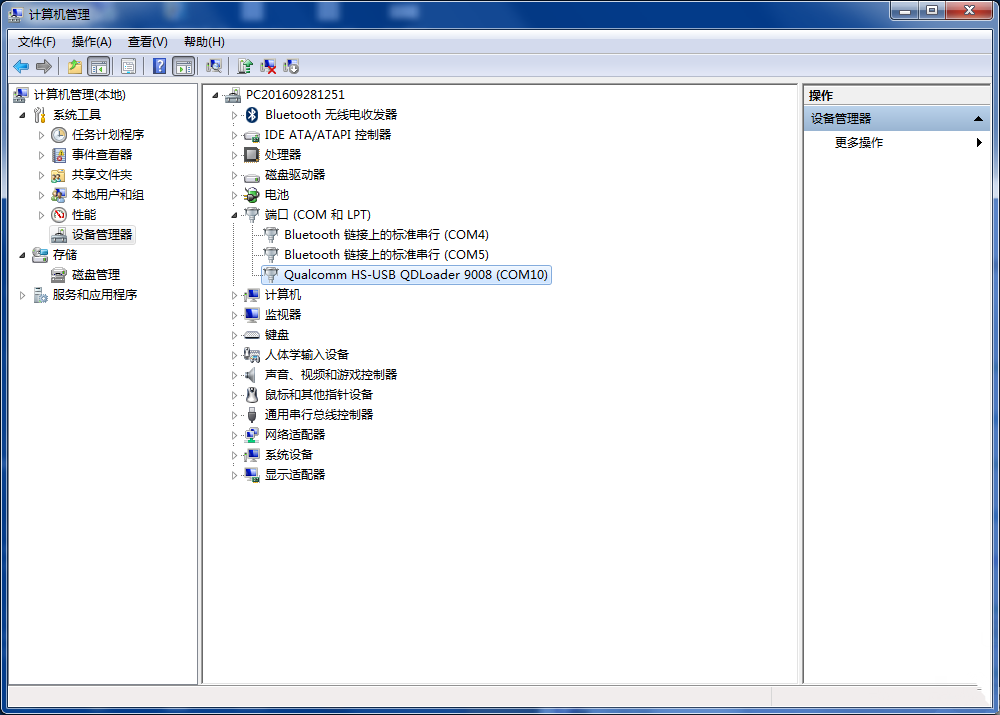Viewport: 1000px width, 715px height.
Task: Click the 键盘 keyboard icon
Action: tap(252, 335)
